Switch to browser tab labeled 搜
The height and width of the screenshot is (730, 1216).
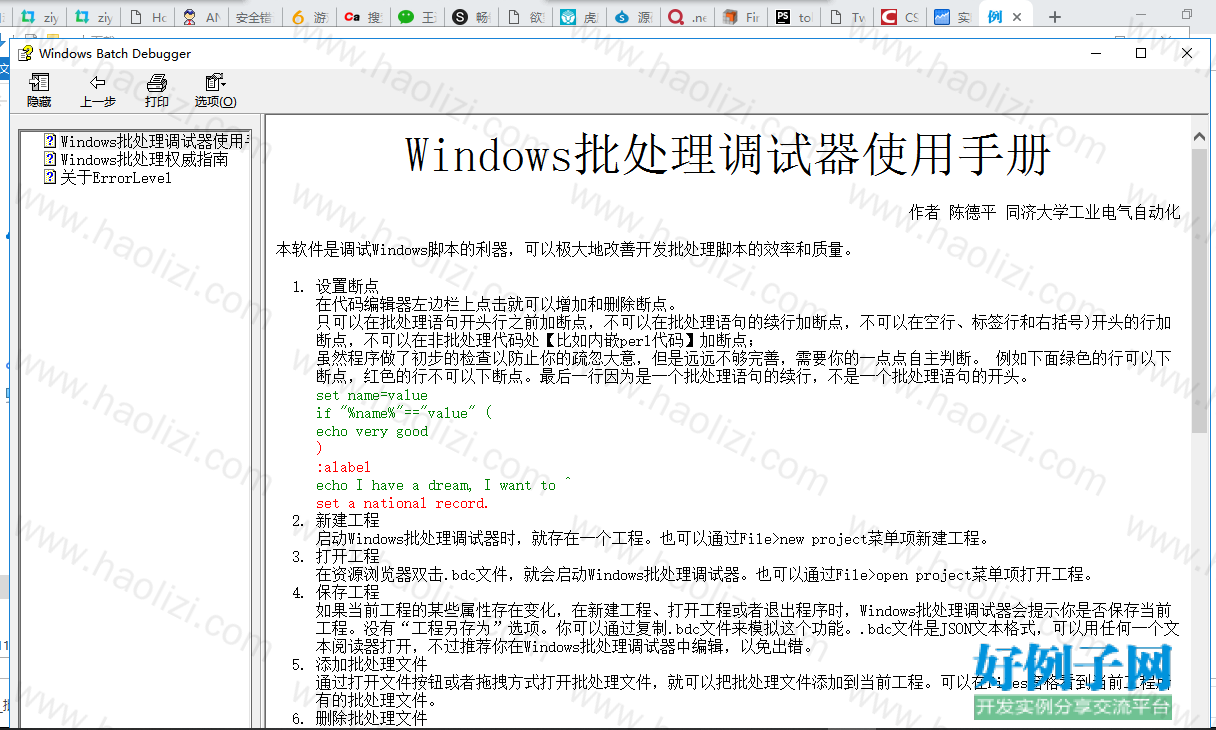click(362, 17)
